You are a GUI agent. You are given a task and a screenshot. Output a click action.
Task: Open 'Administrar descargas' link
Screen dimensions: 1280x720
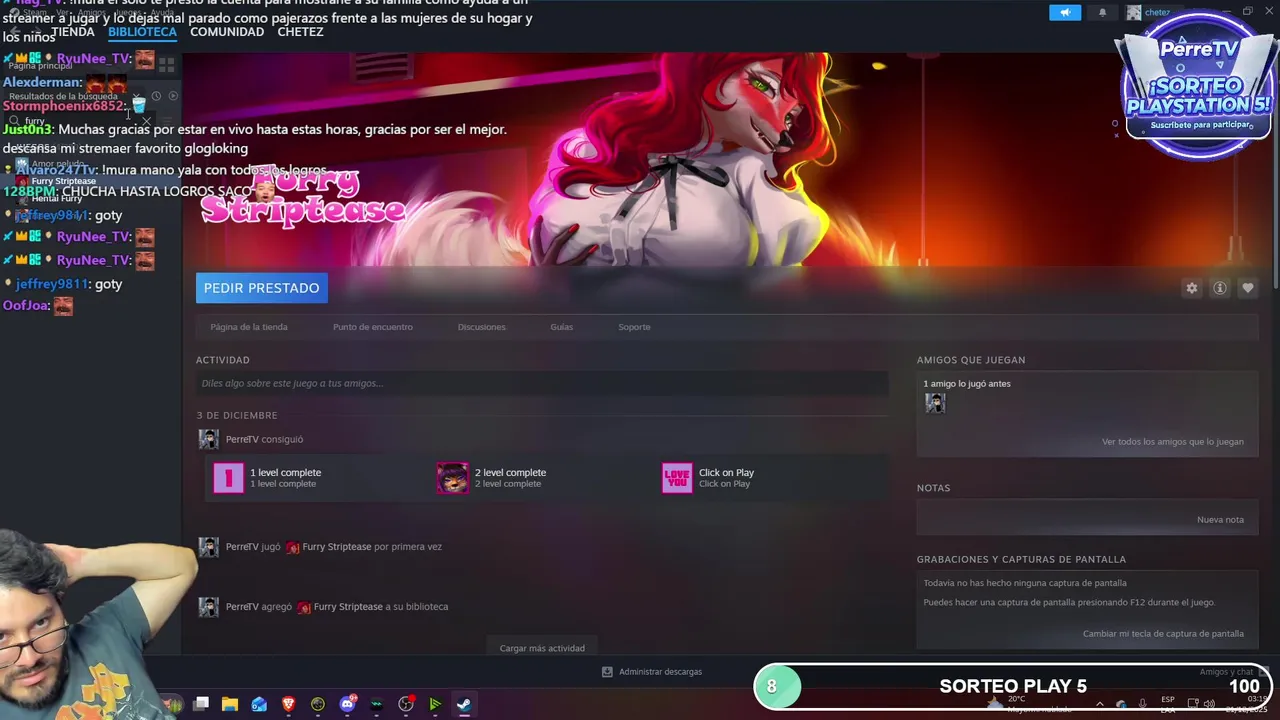(660, 672)
